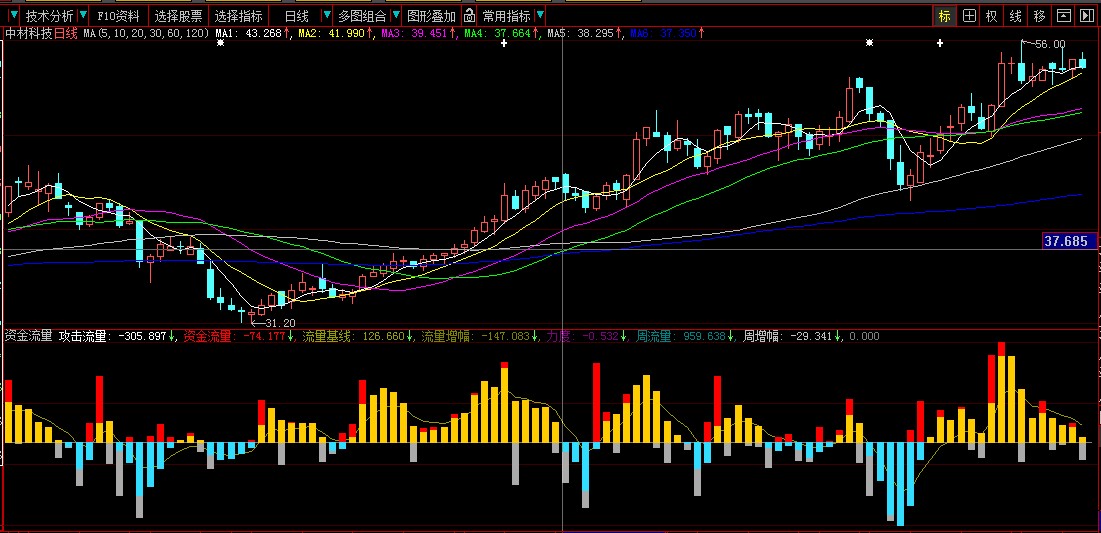The height and width of the screenshot is (533, 1101).
Task: Click the lock icon beside 图形叠加
Action: tap(468, 16)
